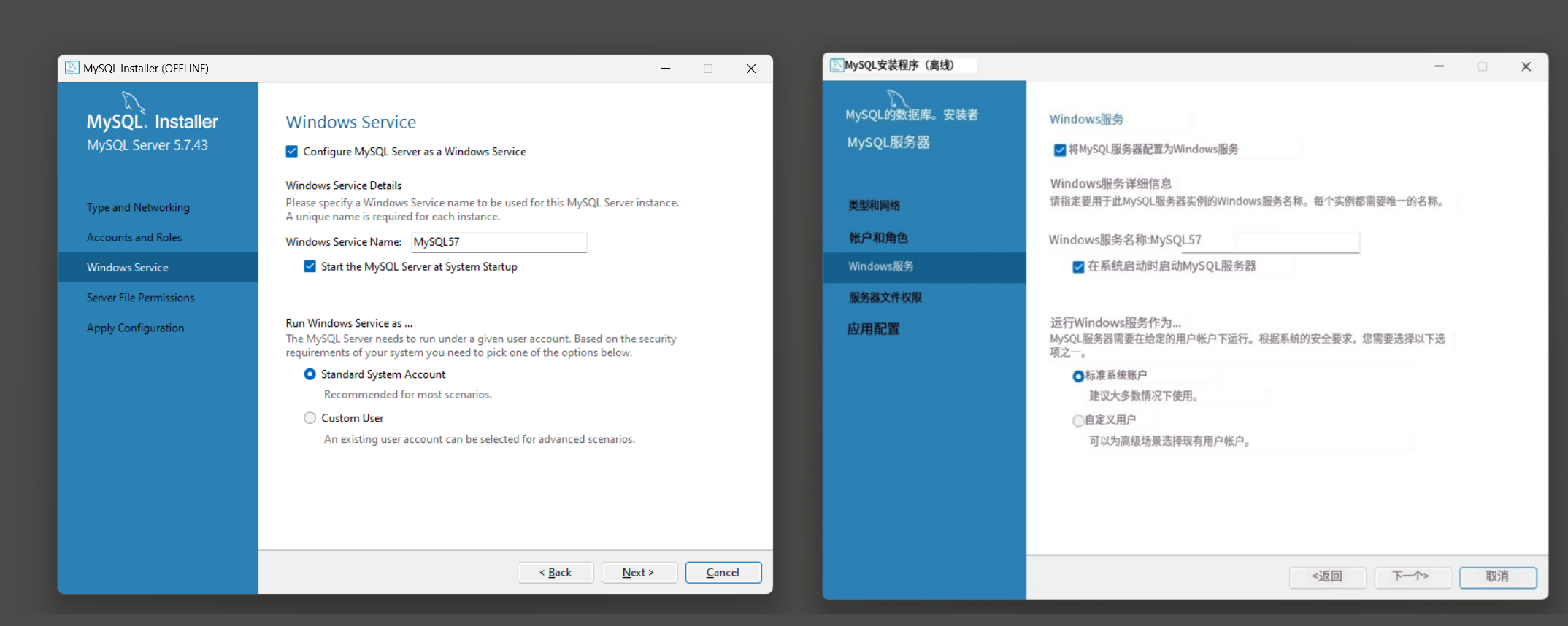The width and height of the screenshot is (1568, 626).
Task: Select the Custom User radio option
Action: (x=310, y=418)
